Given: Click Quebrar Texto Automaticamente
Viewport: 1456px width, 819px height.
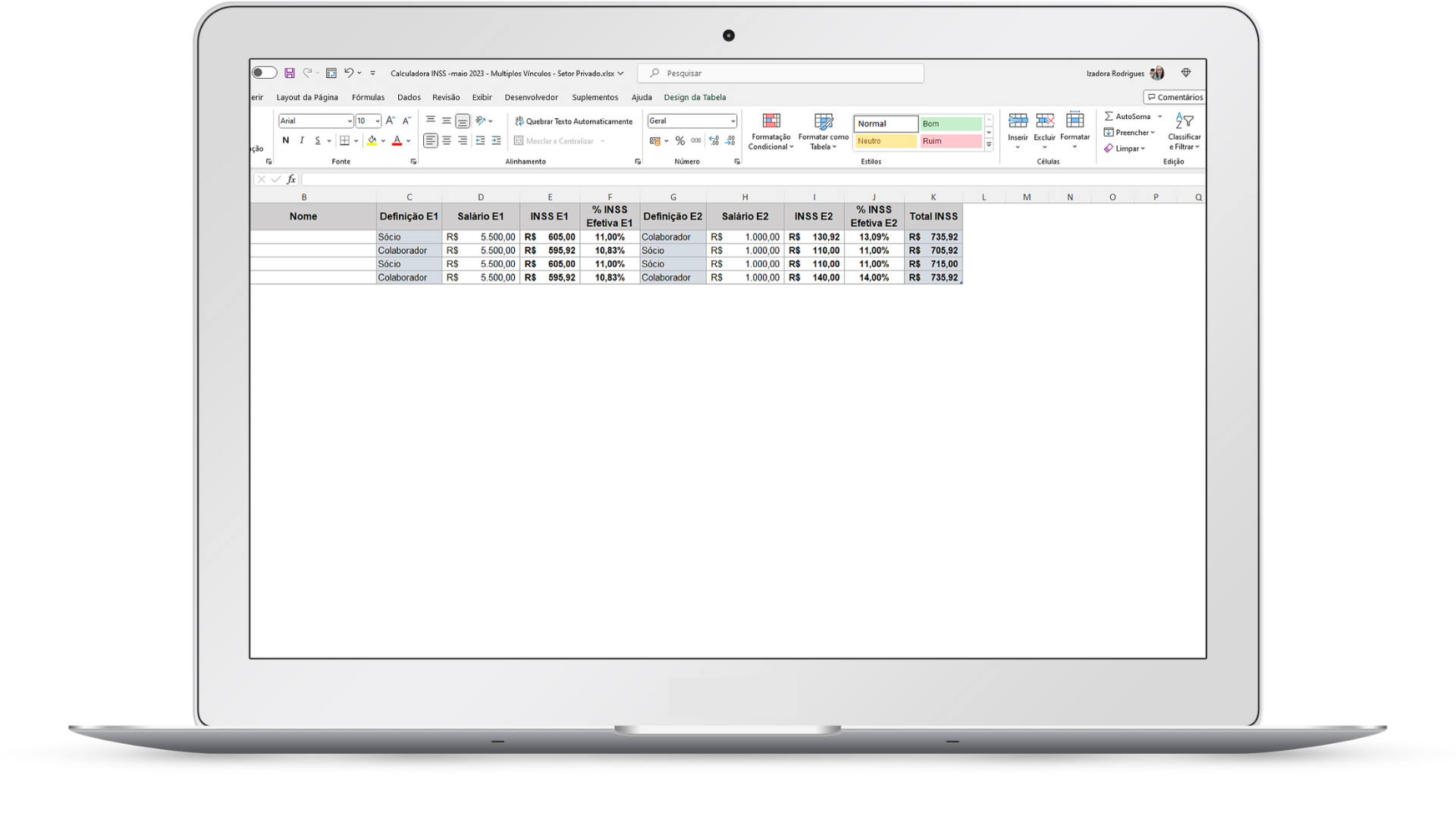Looking at the screenshot, I should (573, 121).
